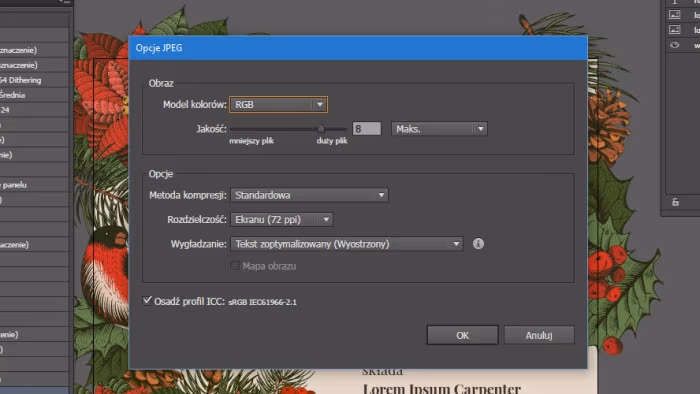
Task: Select the 'panelu' row in left panel
Action: click(34, 185)
